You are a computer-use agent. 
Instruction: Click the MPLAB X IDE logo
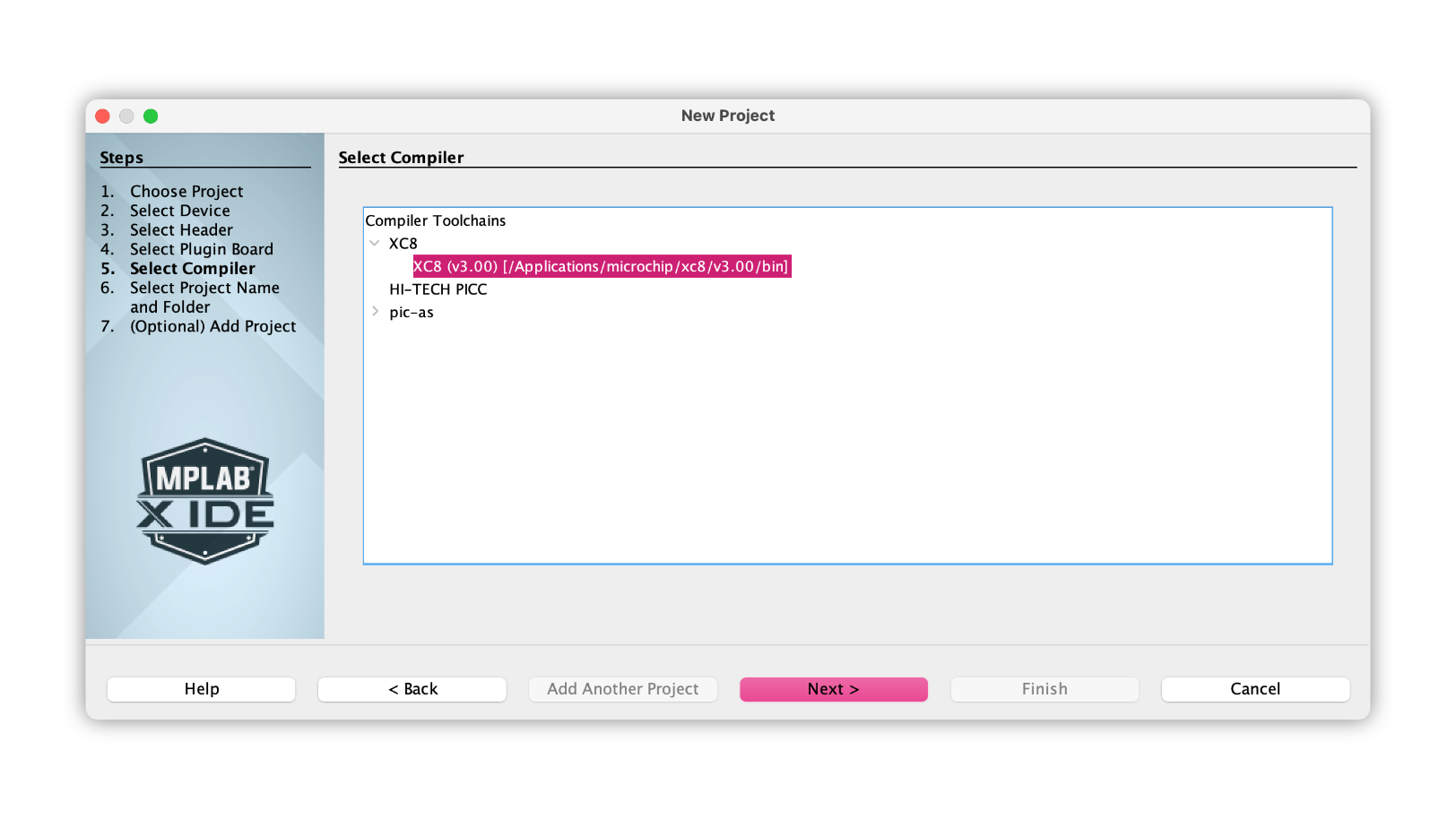pyautogui.click(x=205, y=501)
